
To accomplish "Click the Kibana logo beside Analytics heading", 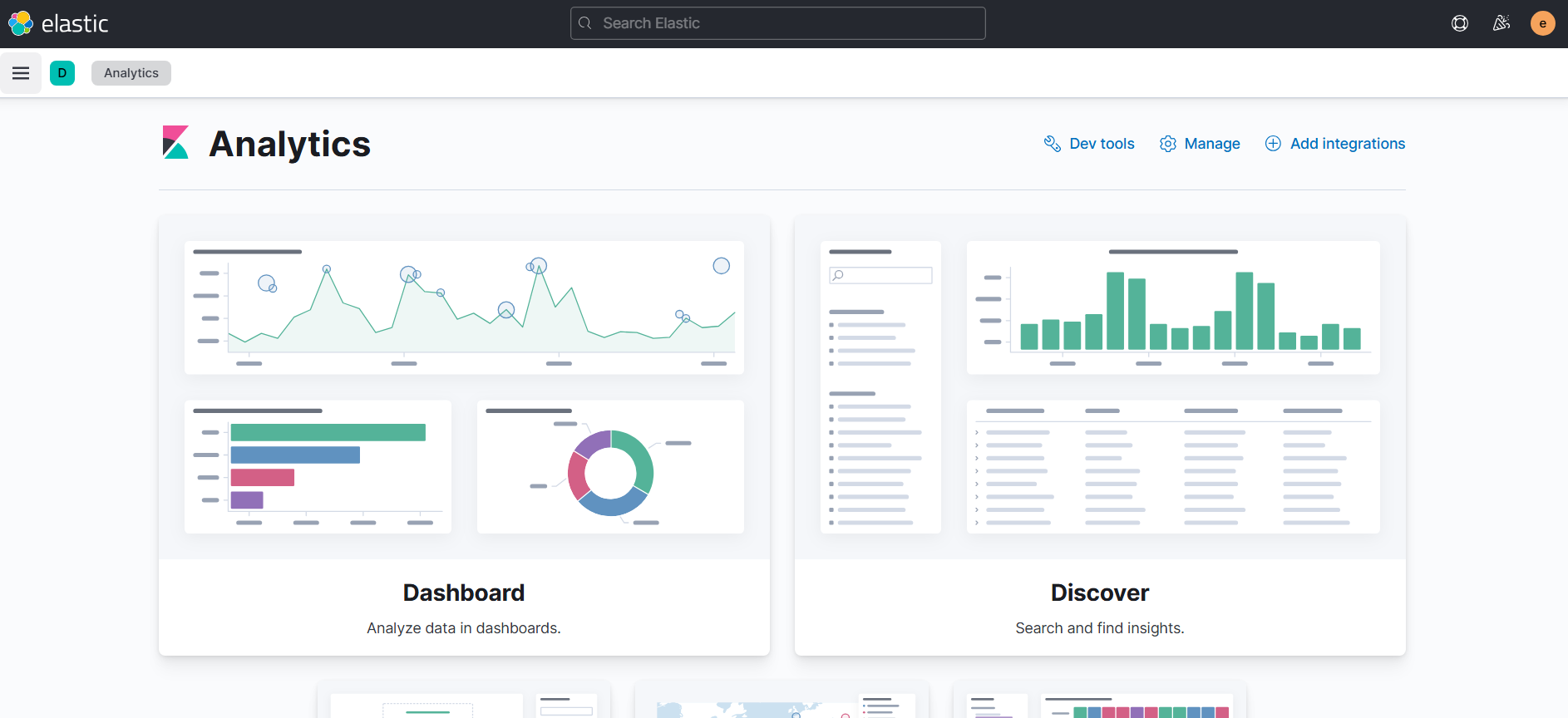I will [x=175, y=142].
